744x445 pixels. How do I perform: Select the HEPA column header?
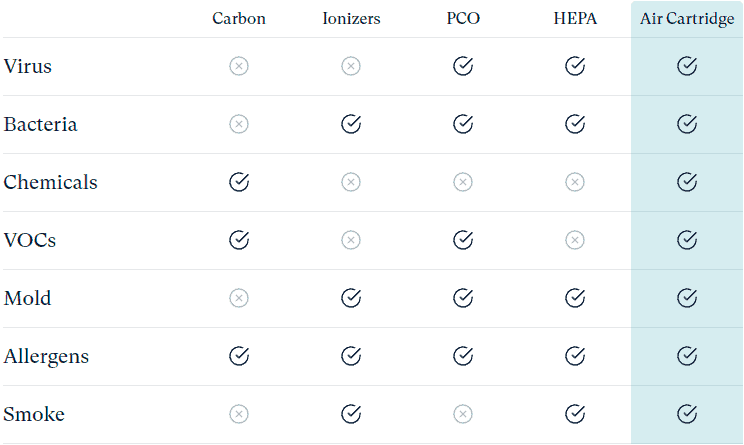575,19
